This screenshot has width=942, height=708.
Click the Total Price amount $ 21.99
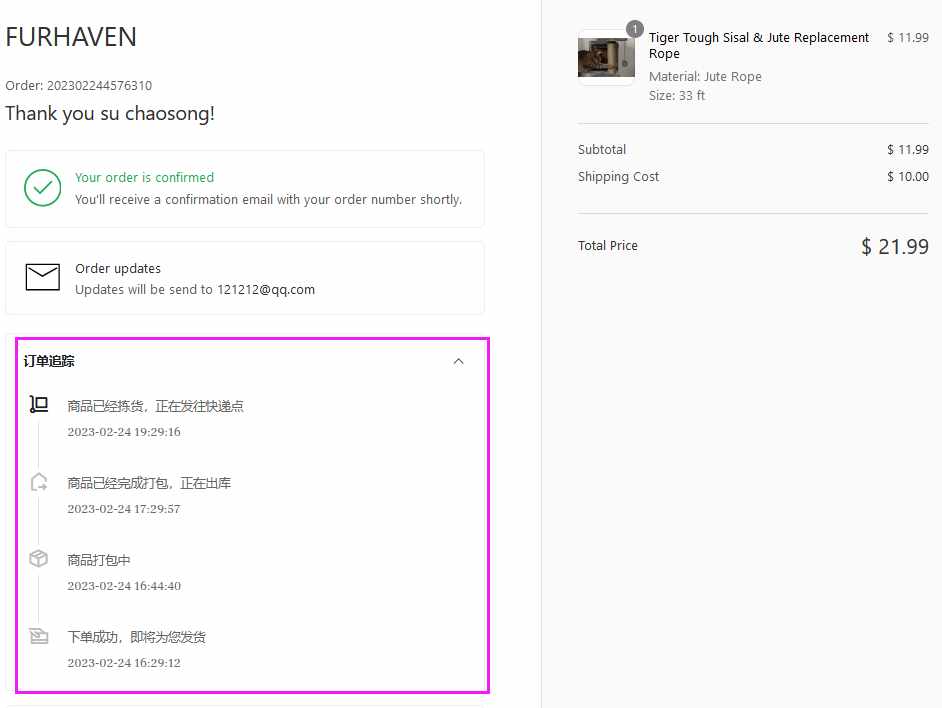(x=895, y=246)
